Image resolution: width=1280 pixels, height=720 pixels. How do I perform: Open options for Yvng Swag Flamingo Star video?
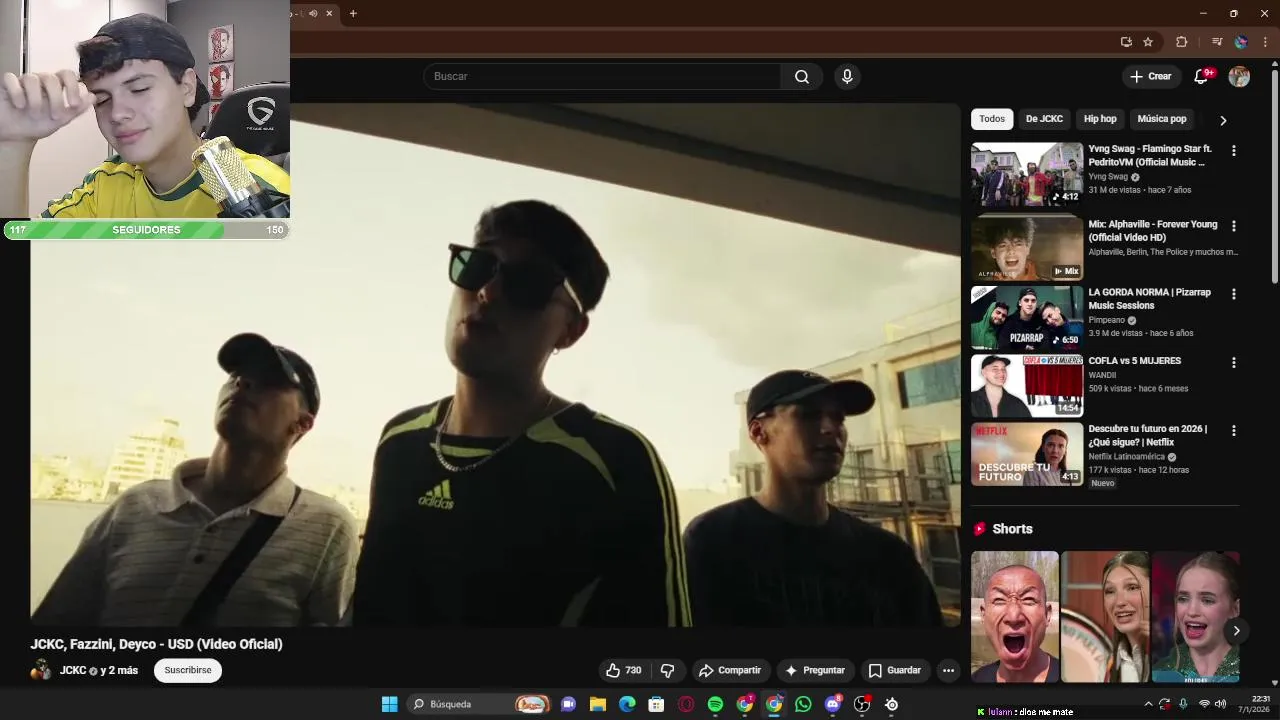click(1233, 150)
